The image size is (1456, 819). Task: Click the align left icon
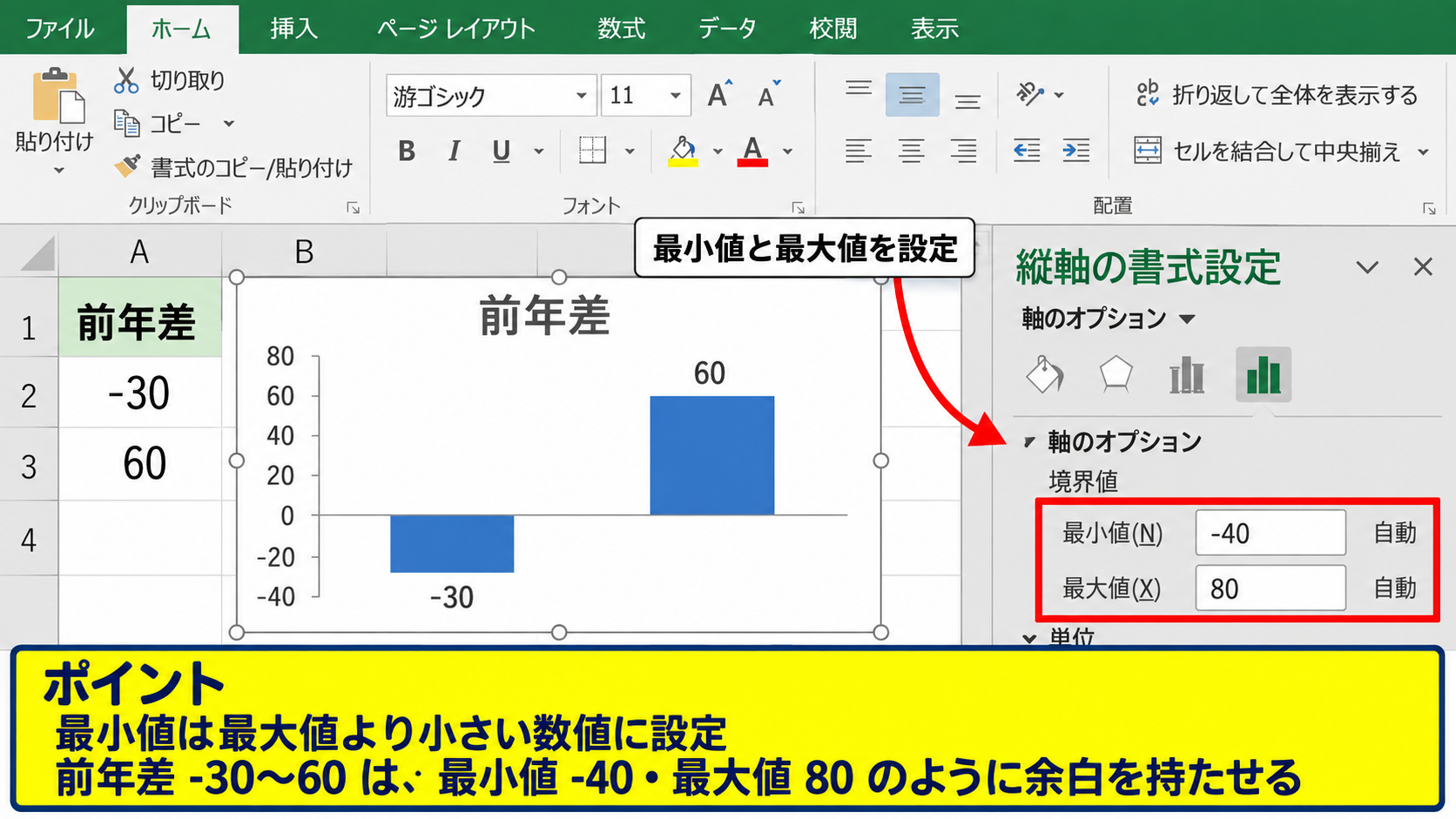[859, 151]
